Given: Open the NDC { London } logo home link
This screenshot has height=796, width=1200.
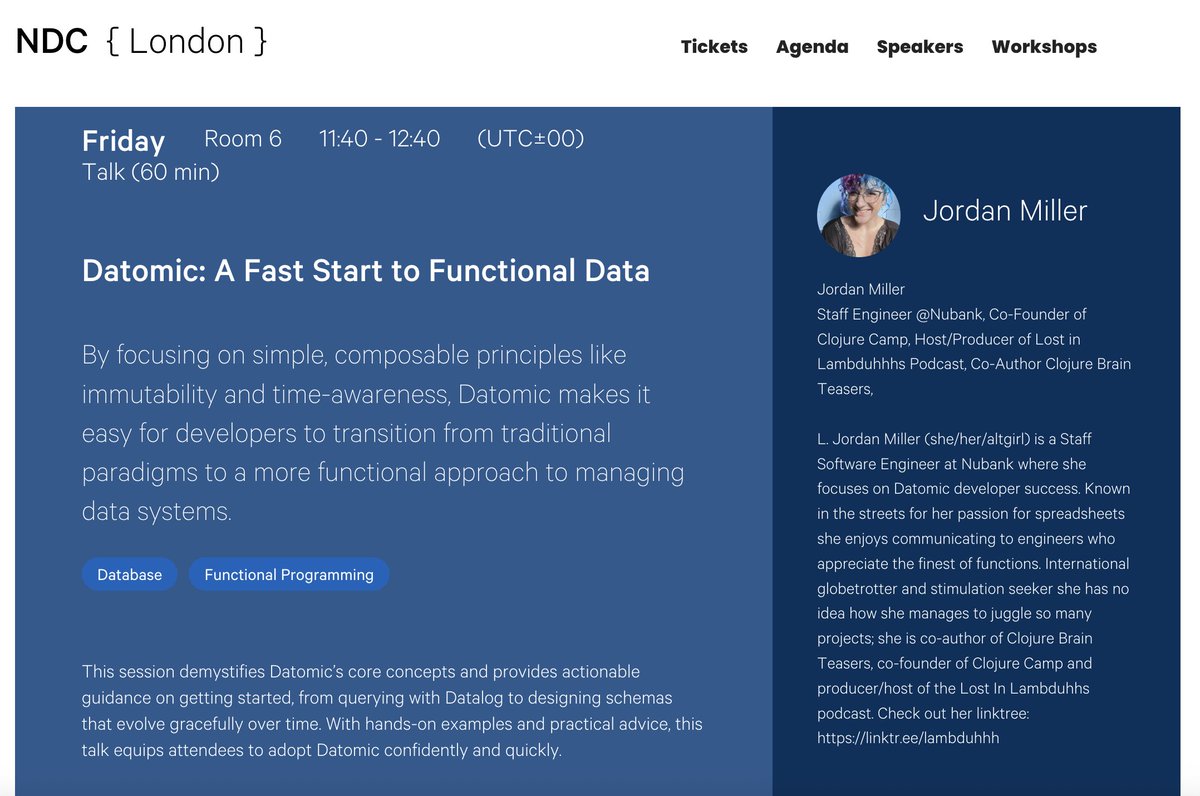Looking at the screenshot, I should click(x=141, y=41).
